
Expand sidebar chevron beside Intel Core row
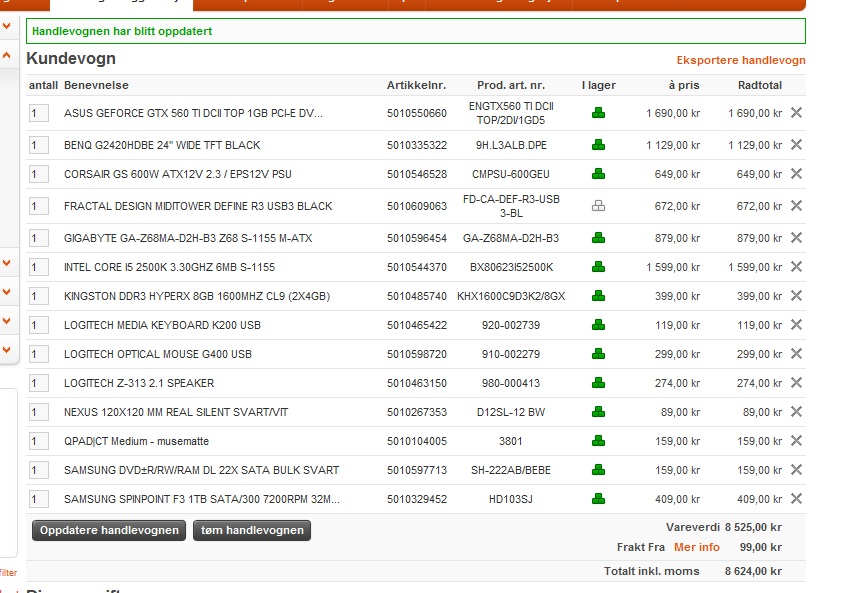pos(6,263)
